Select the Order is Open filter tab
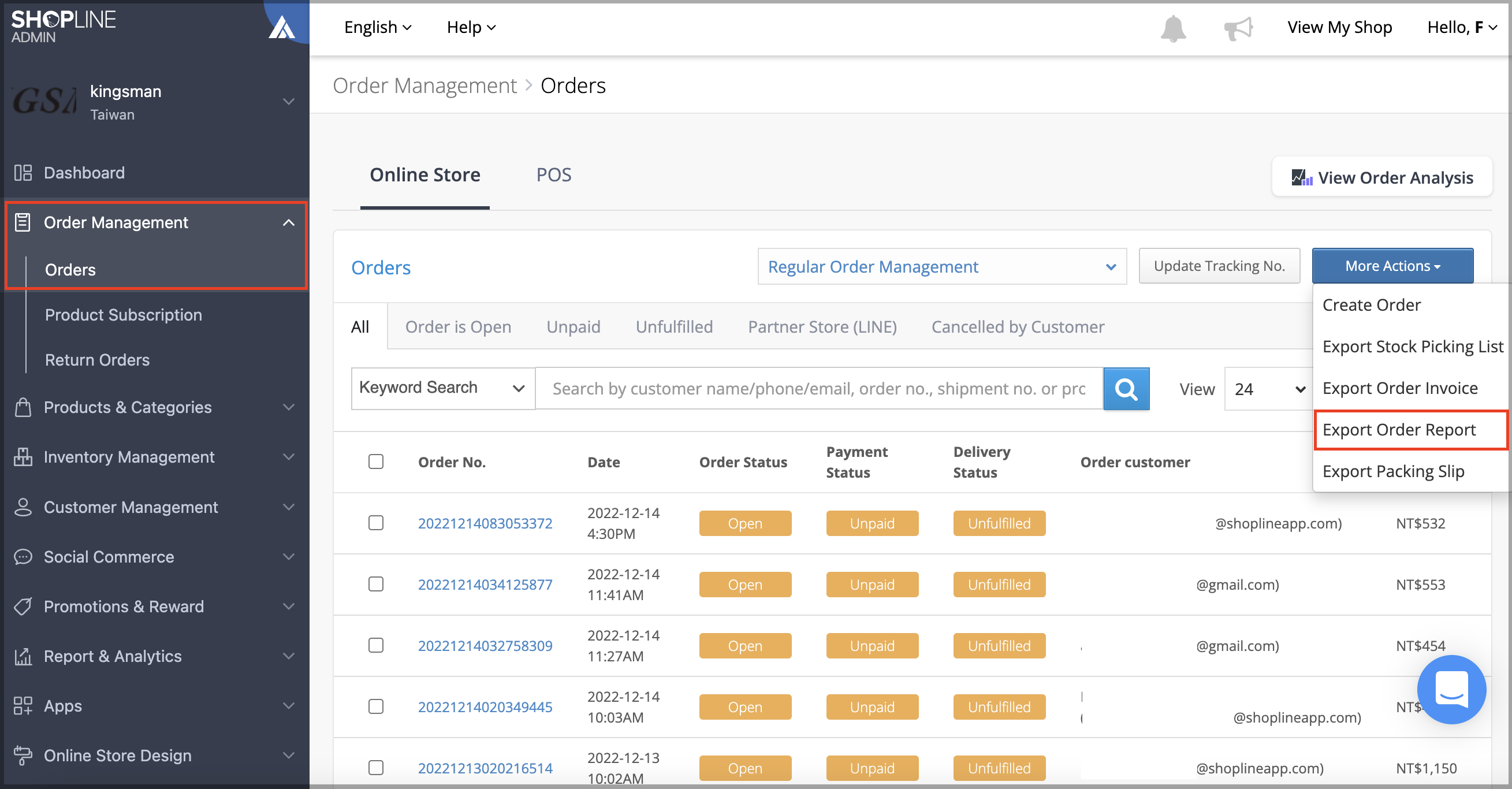 pos(458,326)
